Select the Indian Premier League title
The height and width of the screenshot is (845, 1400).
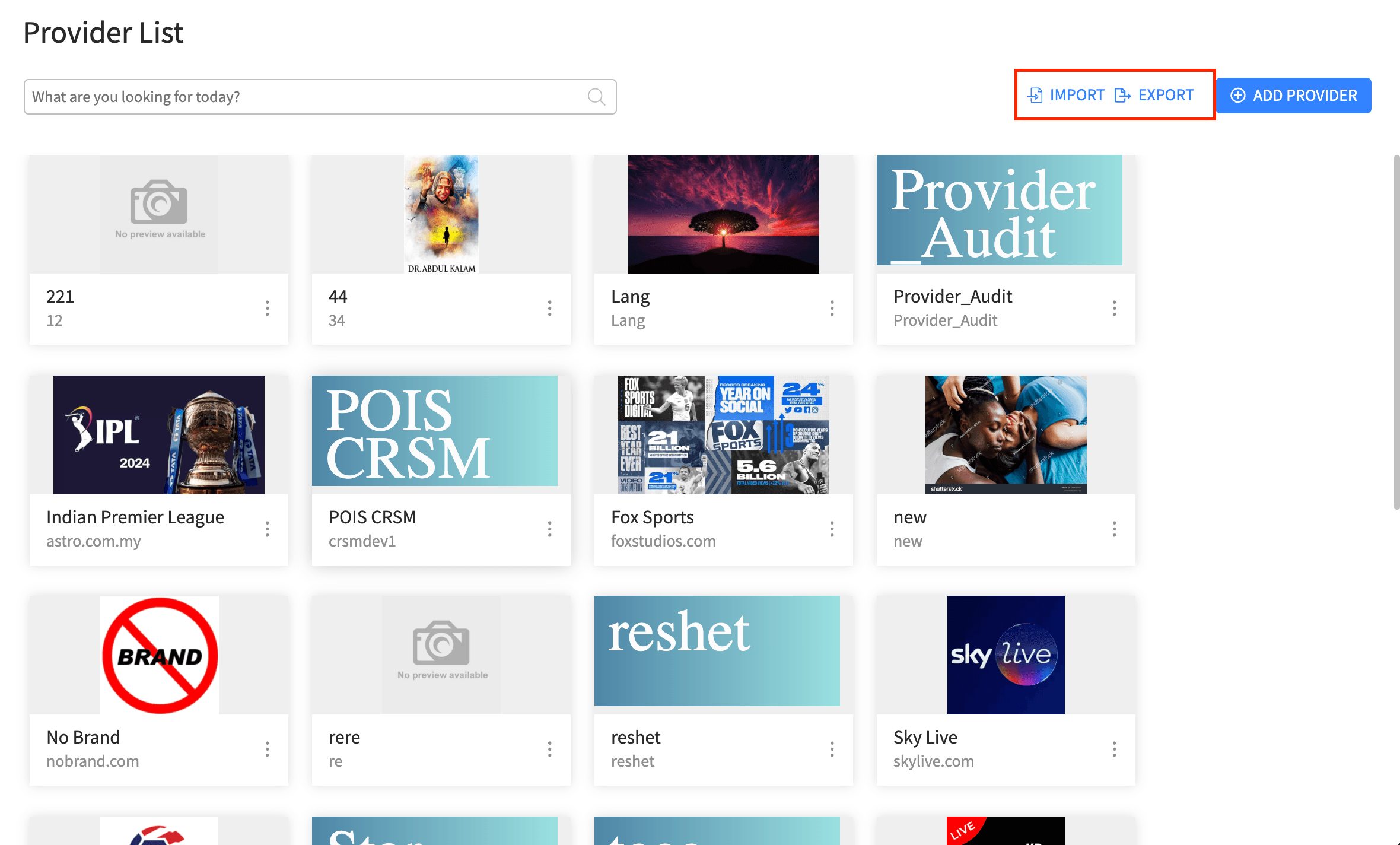click(x=135, y=517)
